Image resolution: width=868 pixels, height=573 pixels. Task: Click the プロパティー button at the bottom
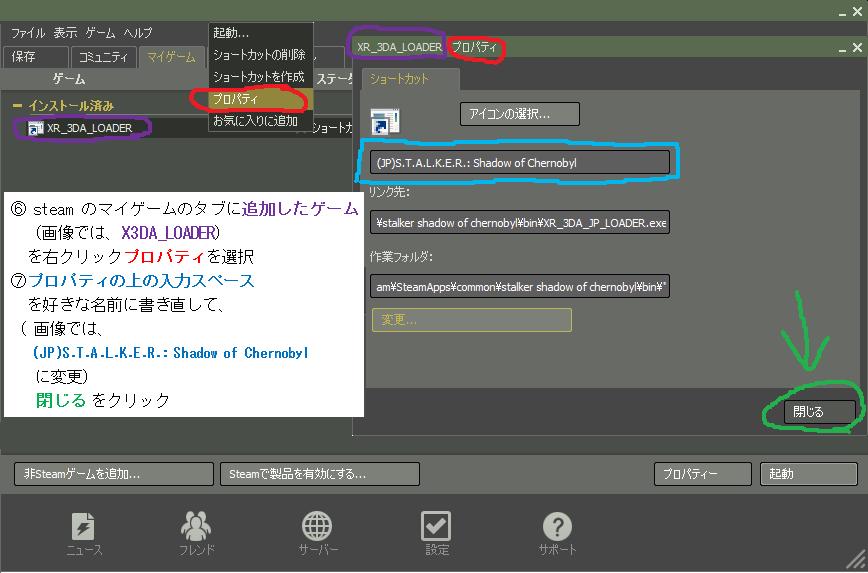point(702,474)
